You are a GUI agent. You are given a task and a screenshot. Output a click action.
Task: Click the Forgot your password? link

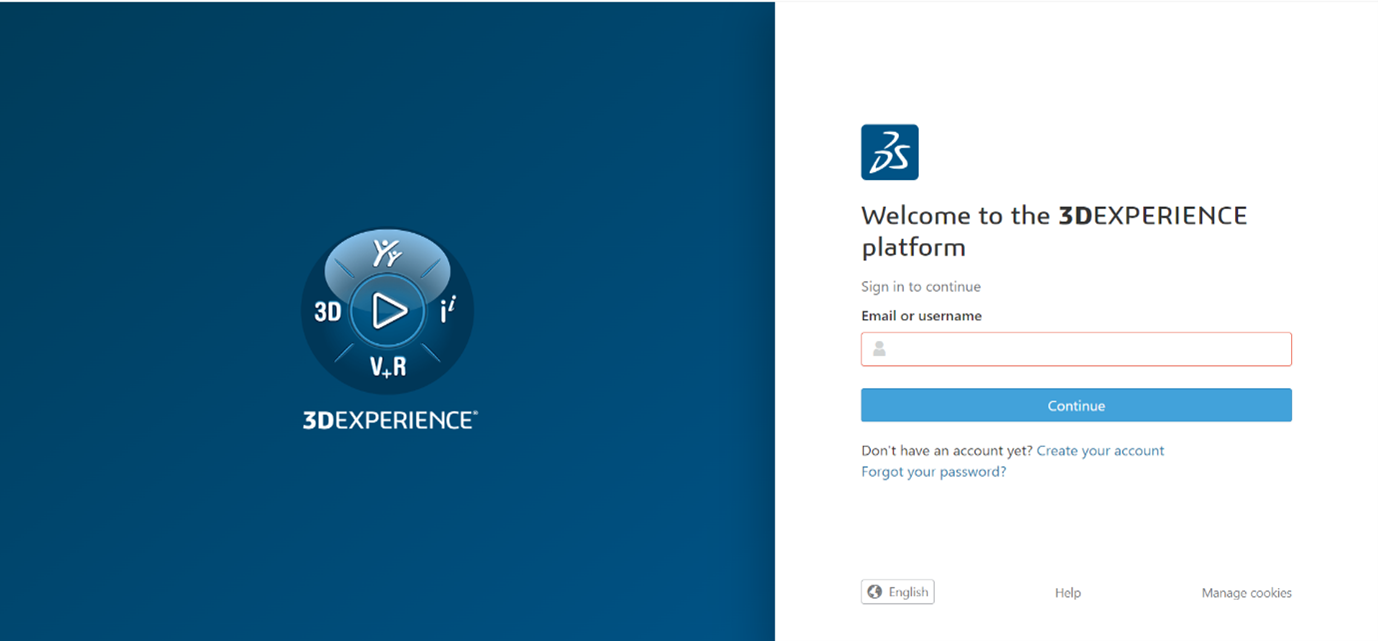[933, 472]
